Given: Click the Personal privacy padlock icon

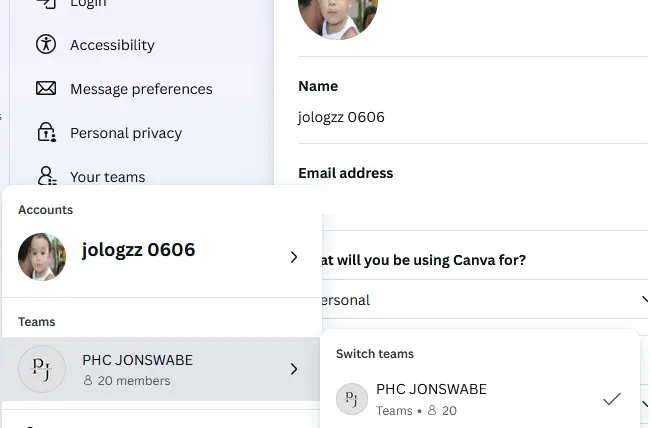Looking at the screenshot, I should point(46,132).
